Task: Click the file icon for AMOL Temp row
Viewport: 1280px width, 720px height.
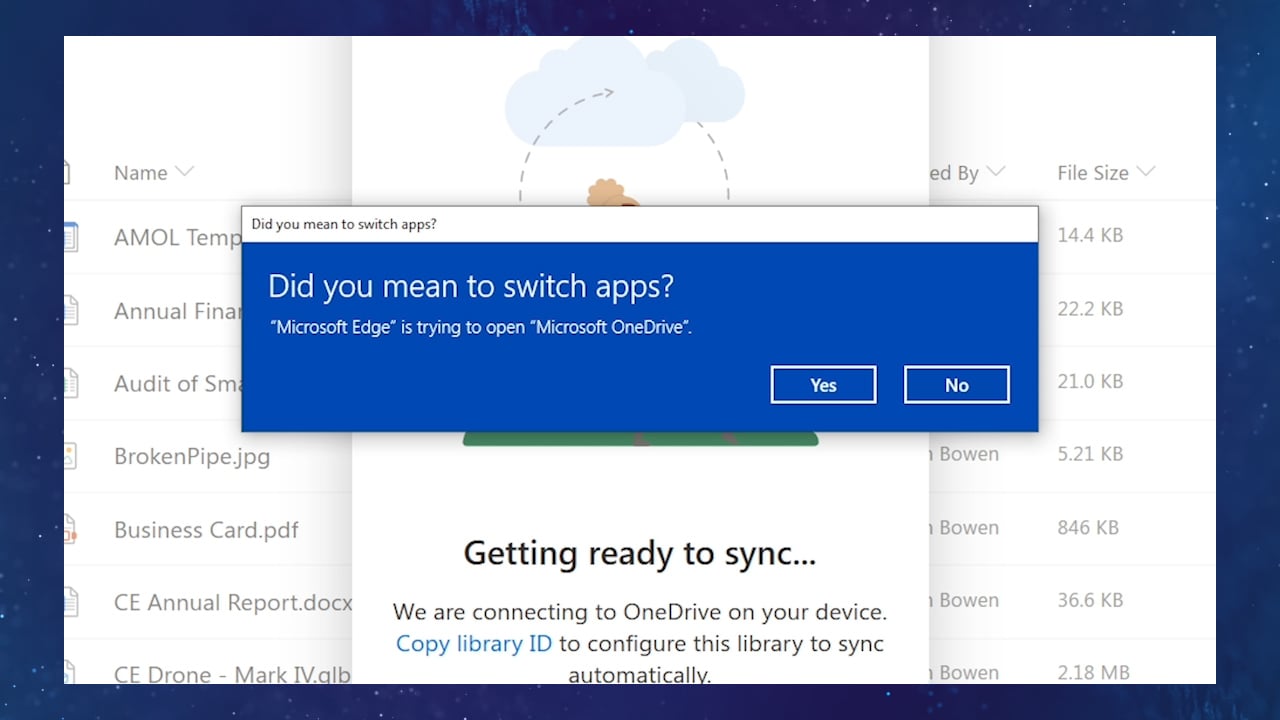Action: tap(70, 237)
